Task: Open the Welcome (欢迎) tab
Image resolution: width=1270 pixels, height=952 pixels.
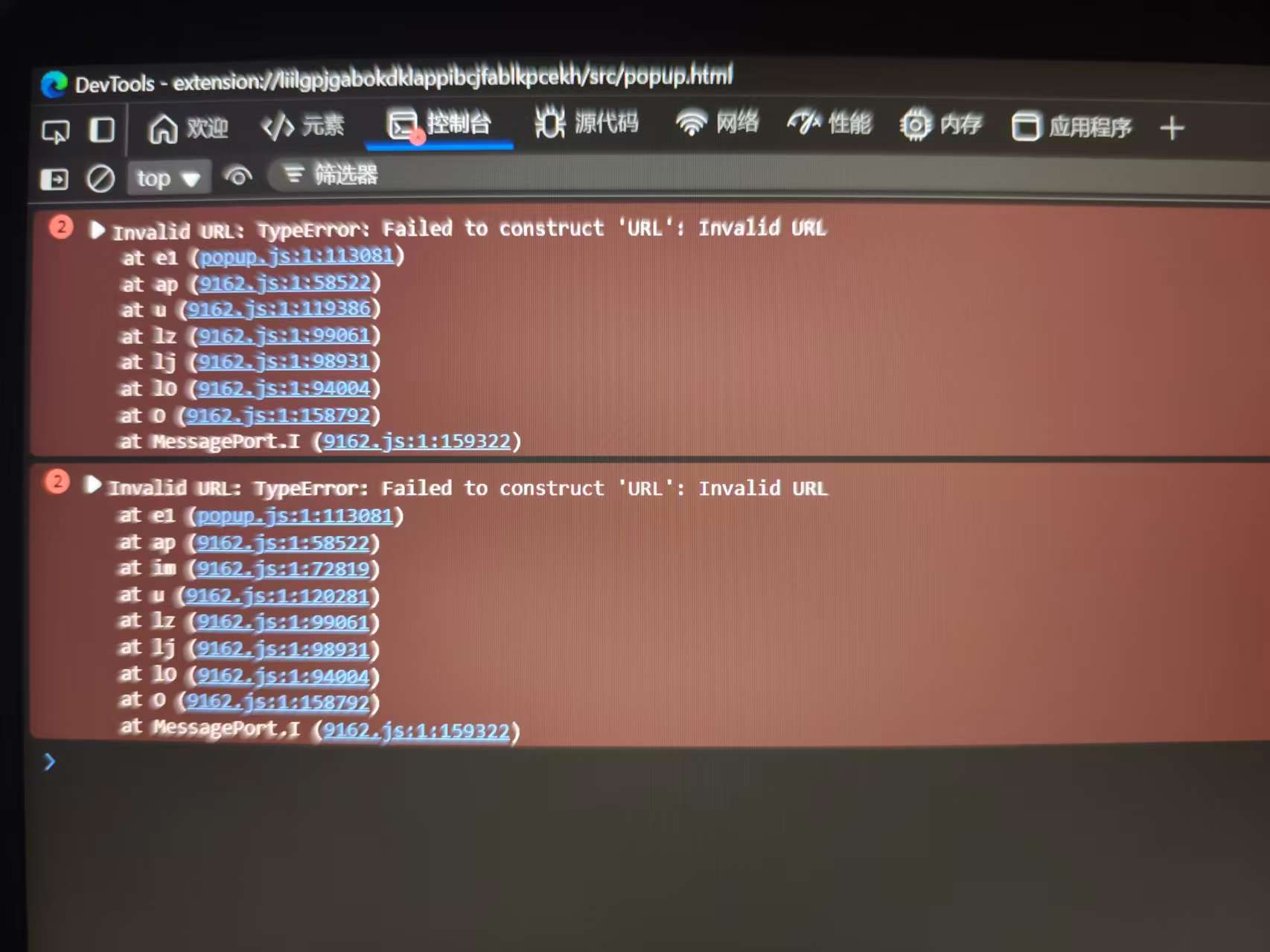Action: (x=188, y=129)
